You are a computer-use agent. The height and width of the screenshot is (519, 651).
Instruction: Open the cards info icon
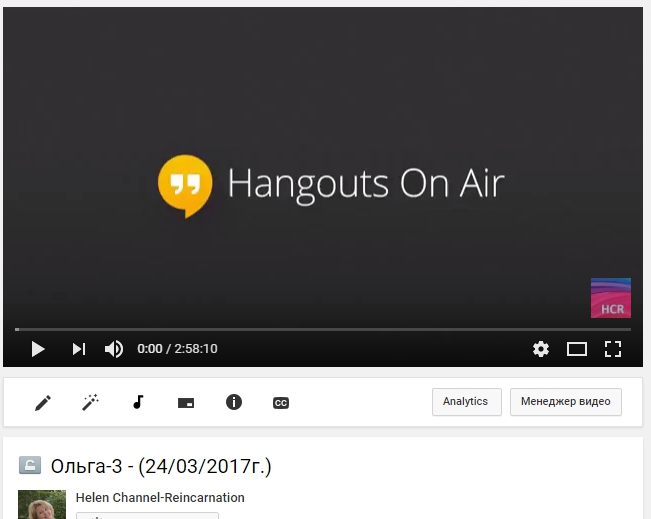(234, 402)
